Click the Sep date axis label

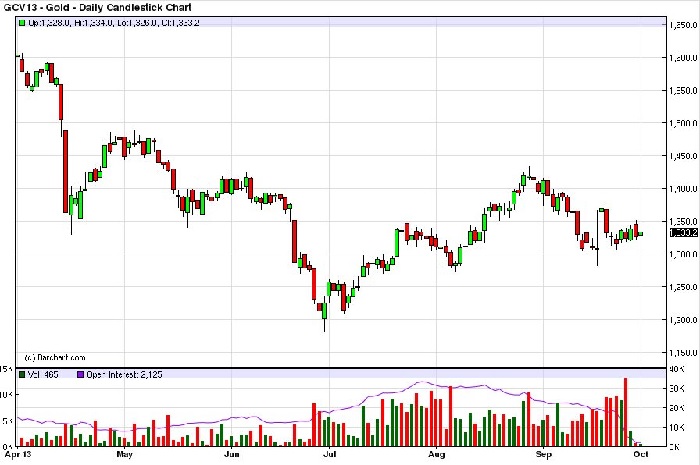pyautogui.click(x=543, y=454)
